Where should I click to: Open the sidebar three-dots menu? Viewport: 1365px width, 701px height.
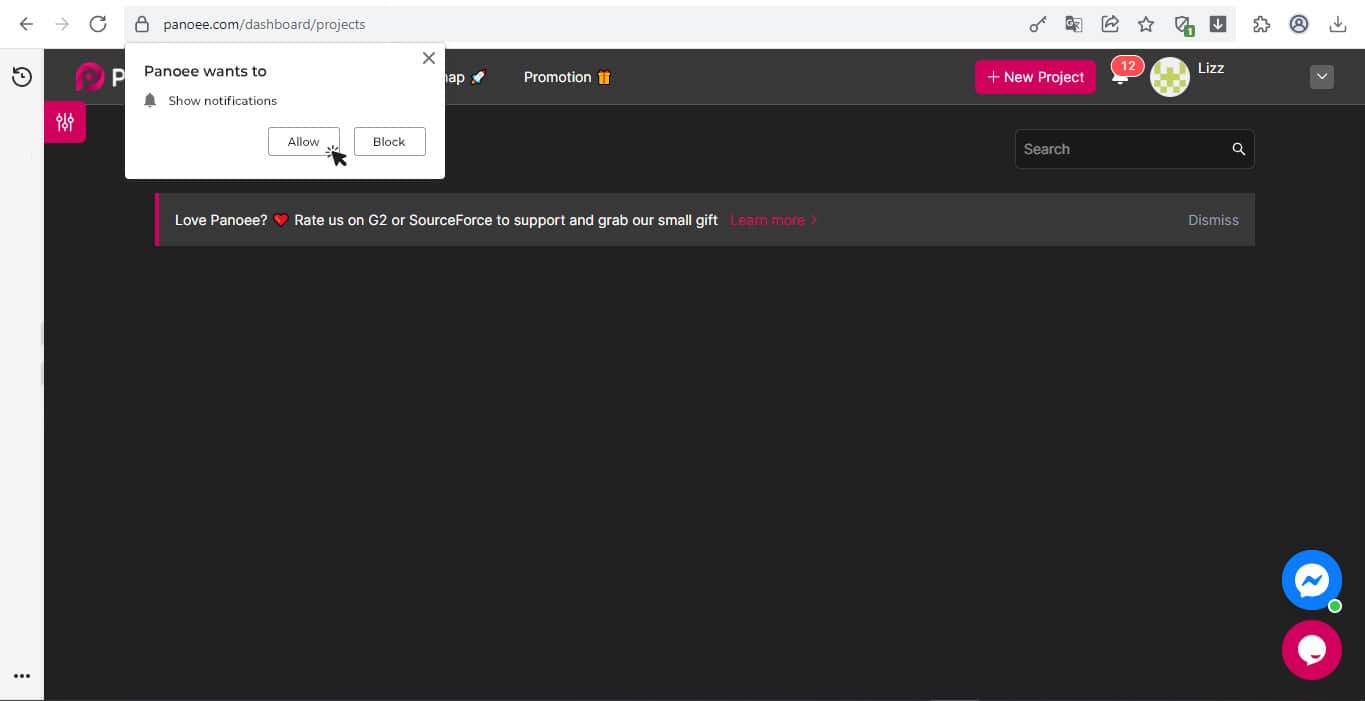pos(22,676)
